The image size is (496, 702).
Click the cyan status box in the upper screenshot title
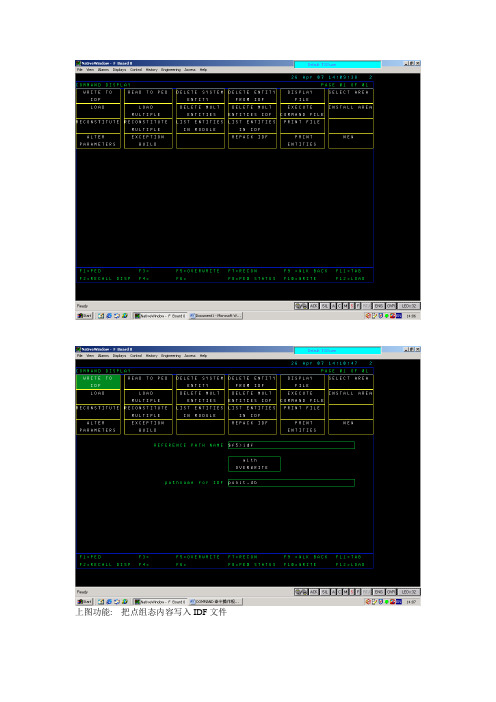[337, 65]
